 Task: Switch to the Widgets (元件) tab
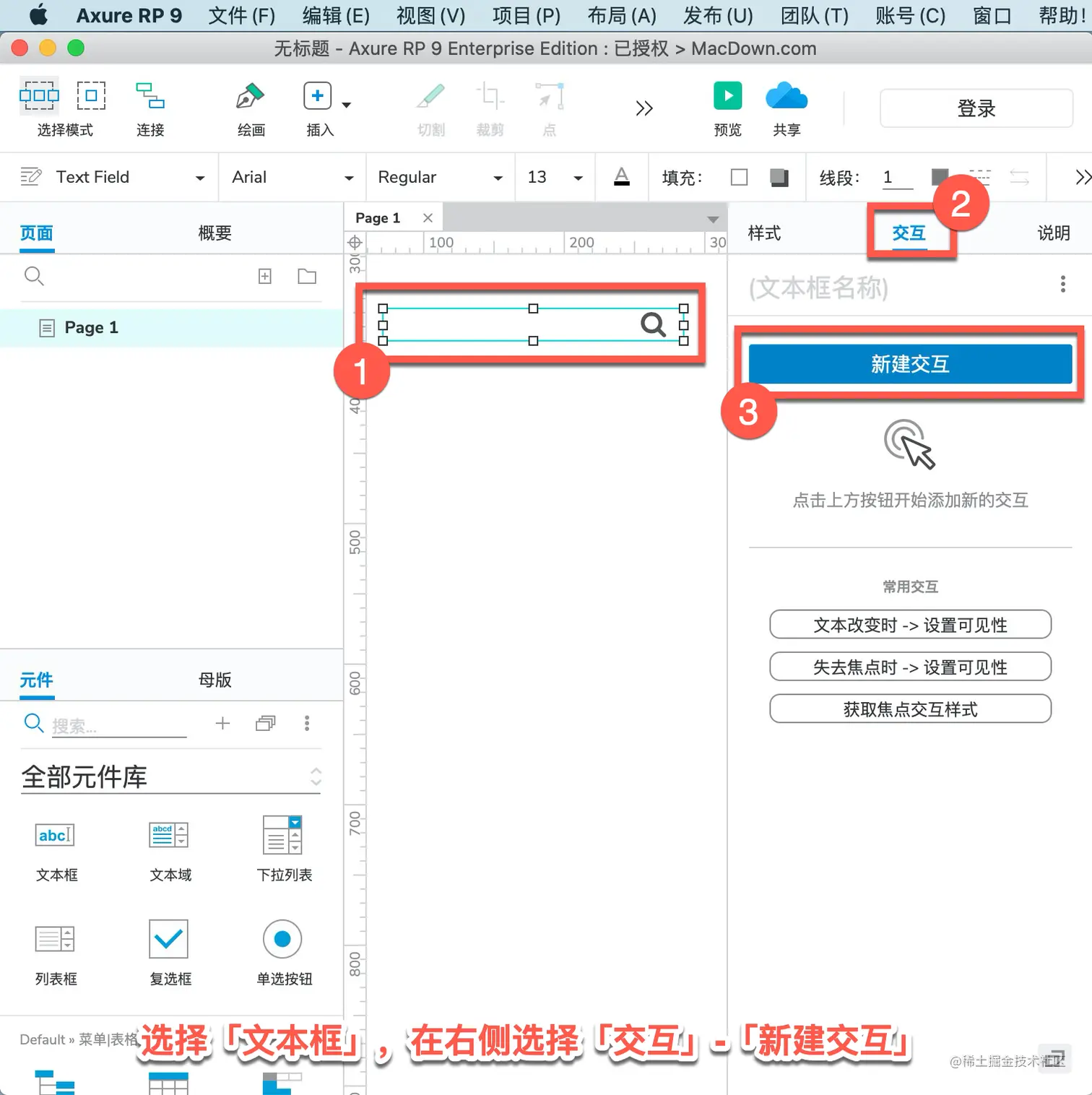coord(37,680)
